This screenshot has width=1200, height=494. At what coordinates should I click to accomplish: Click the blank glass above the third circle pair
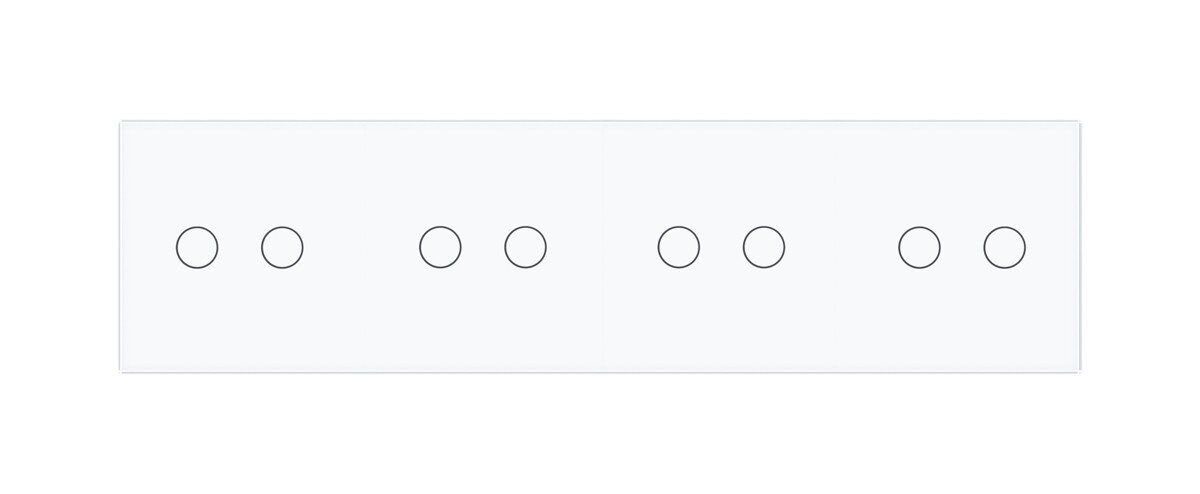[722, 174]
